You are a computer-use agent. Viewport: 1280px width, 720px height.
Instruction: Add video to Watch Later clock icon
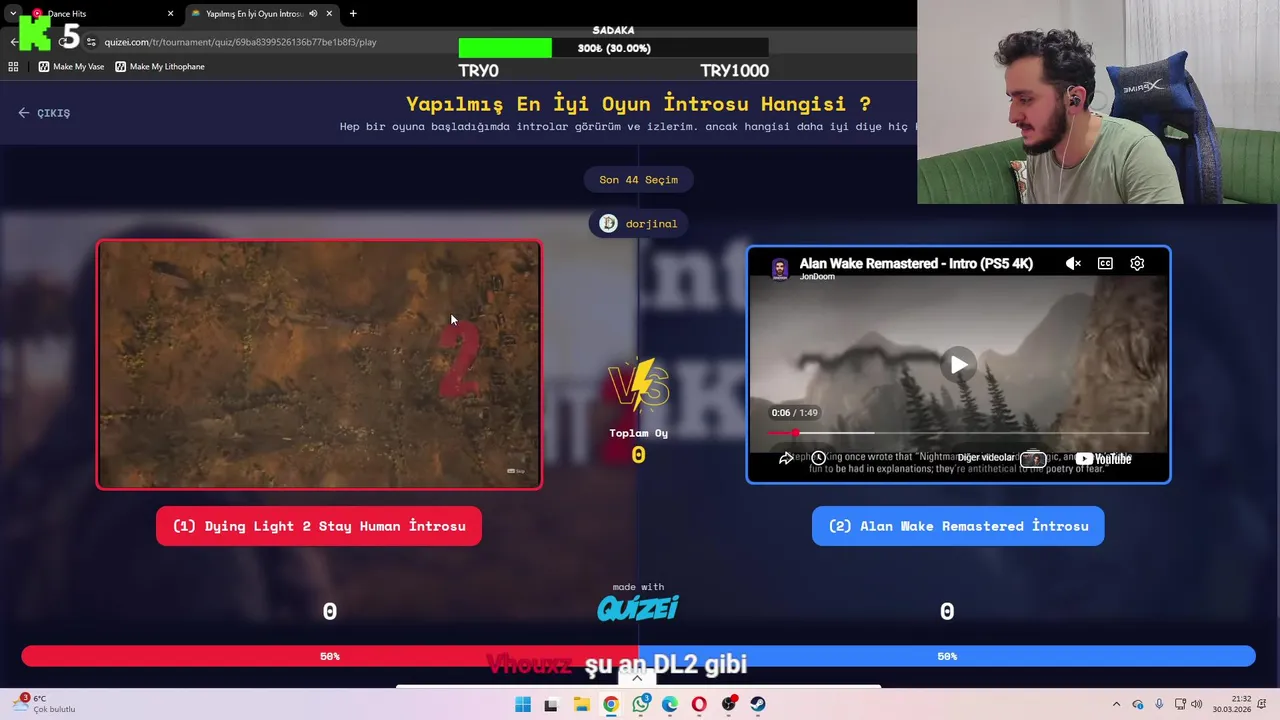(x=818, y=459)
